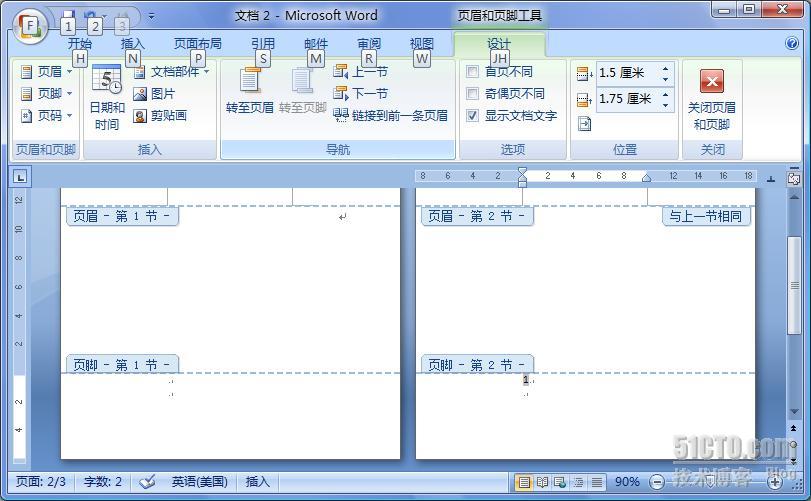Click 字数: 2 word count
Image resolution: width=811 pixels, height=501 pixels.
102,482
